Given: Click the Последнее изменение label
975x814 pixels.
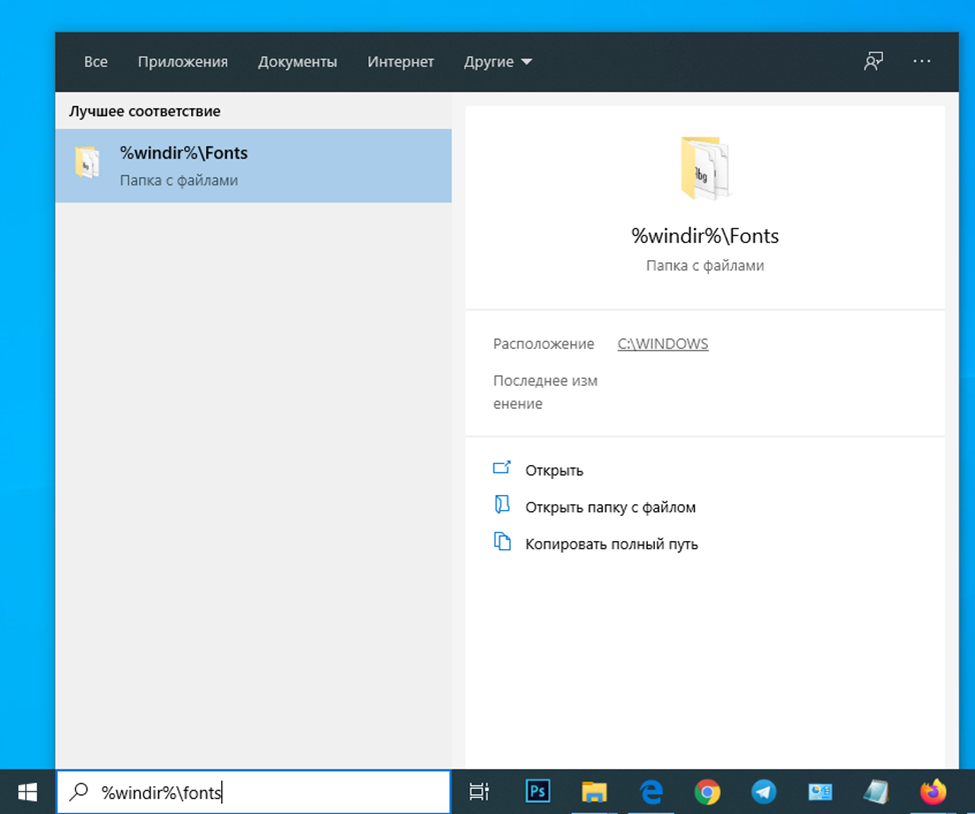Looking at the screenshot, I should 545,392.
